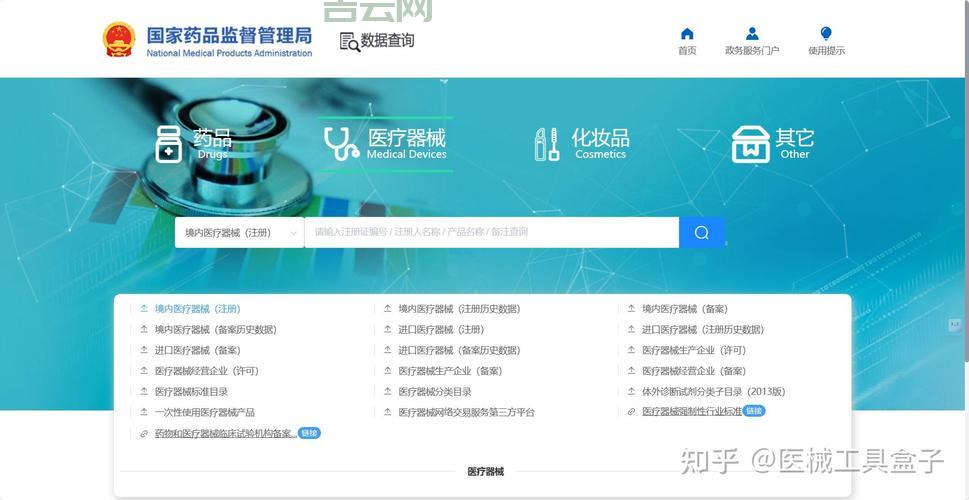The image size is (969, 500).
Task: Go to 首页 via house icon
Action: [687, 33]
